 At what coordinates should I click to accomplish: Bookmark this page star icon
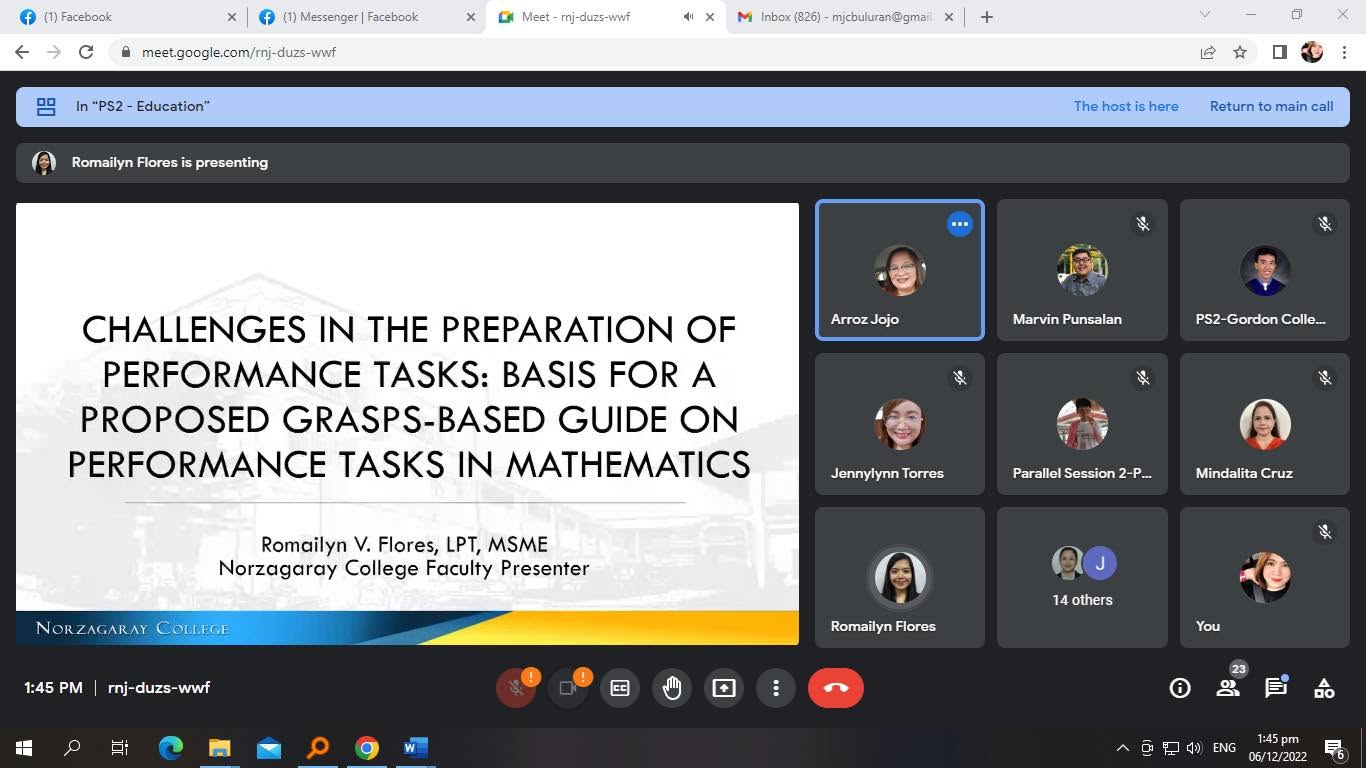click(x=1240, y=52)
